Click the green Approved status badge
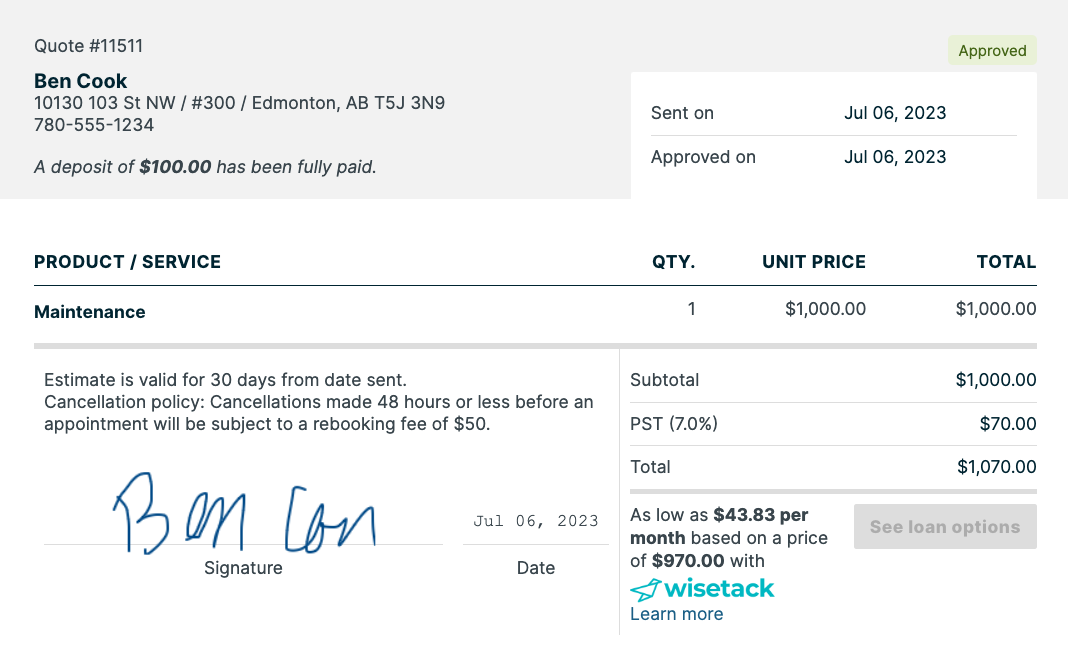The width and height of the screenshot is (1068, 666). point(992,51)
